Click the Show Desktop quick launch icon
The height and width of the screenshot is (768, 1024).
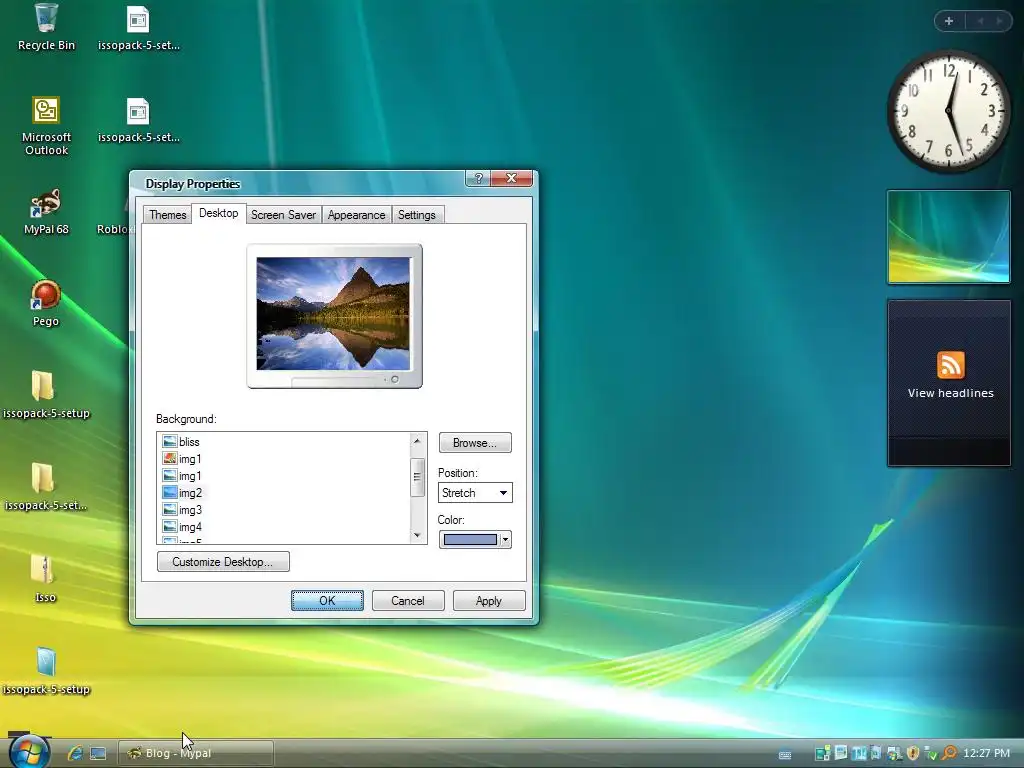point(98,753)
